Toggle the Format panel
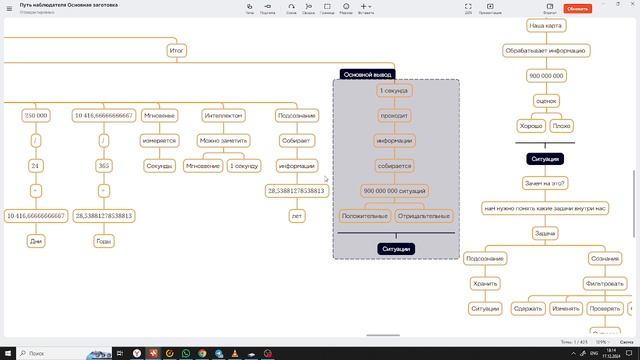The width and height of the screenshot is (640, 360). point(550,8)
